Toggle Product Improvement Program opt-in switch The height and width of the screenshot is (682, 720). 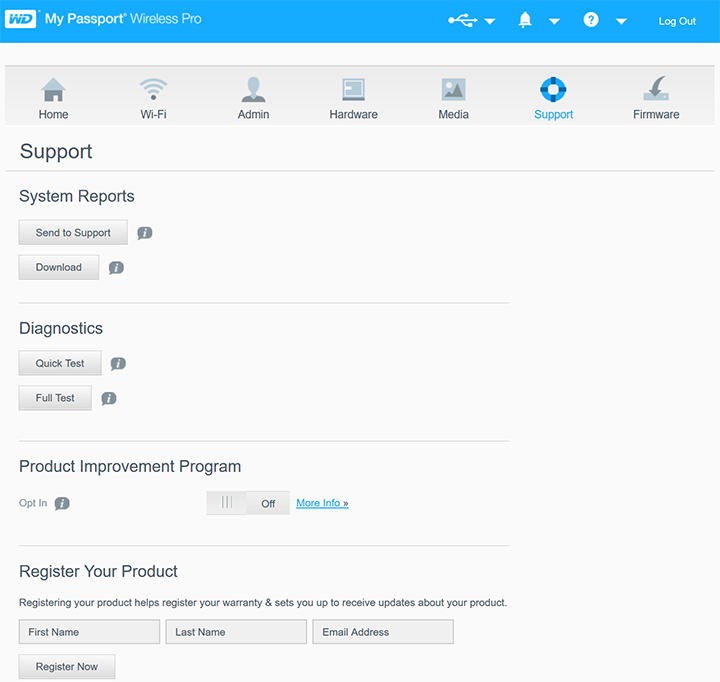click(x=247, y=503)
